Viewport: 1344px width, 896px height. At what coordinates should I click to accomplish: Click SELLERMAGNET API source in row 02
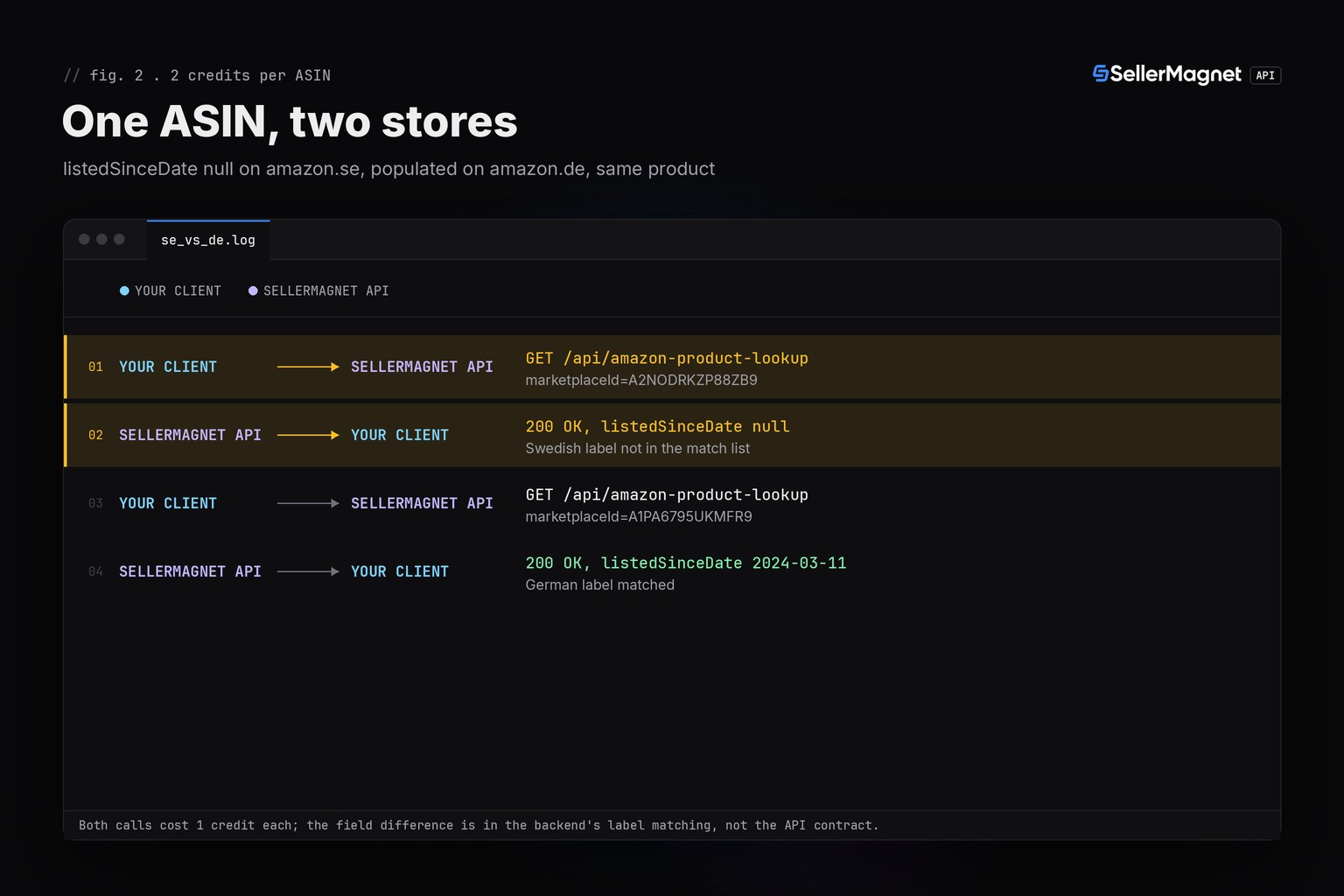click(x=190, y=435)
